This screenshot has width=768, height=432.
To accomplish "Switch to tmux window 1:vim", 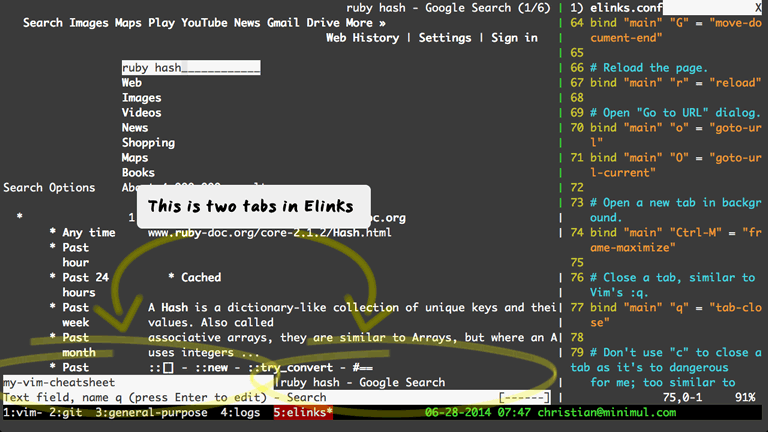I will point(23,412).
